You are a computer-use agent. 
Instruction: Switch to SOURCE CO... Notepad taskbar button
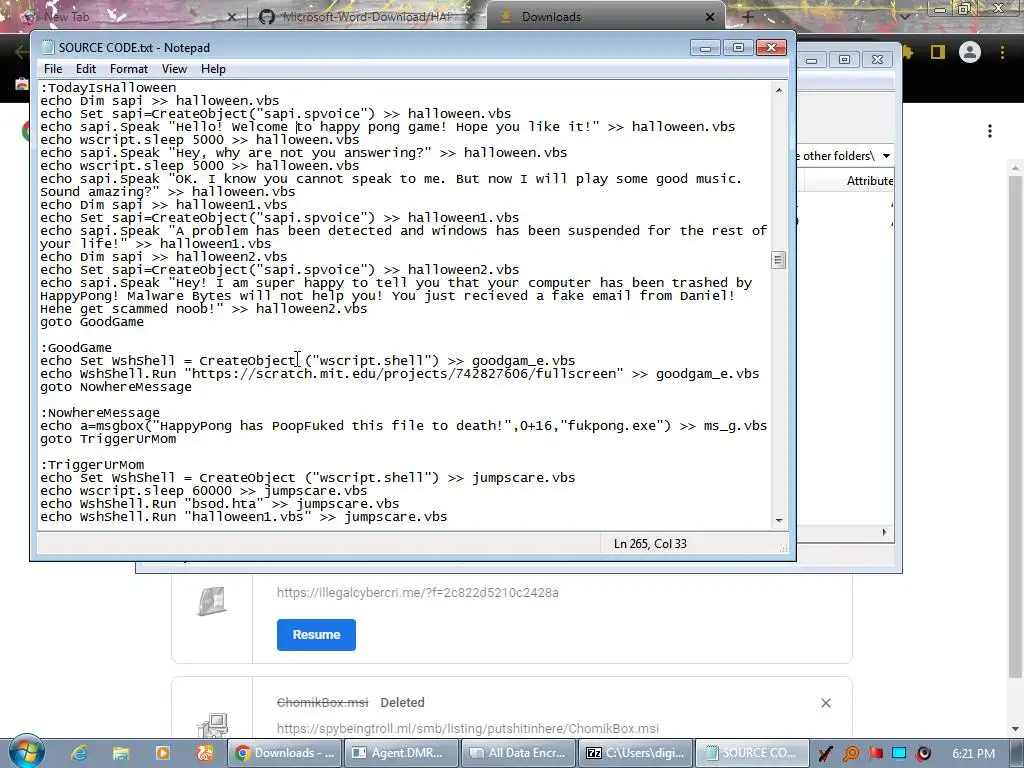point(751,753)
